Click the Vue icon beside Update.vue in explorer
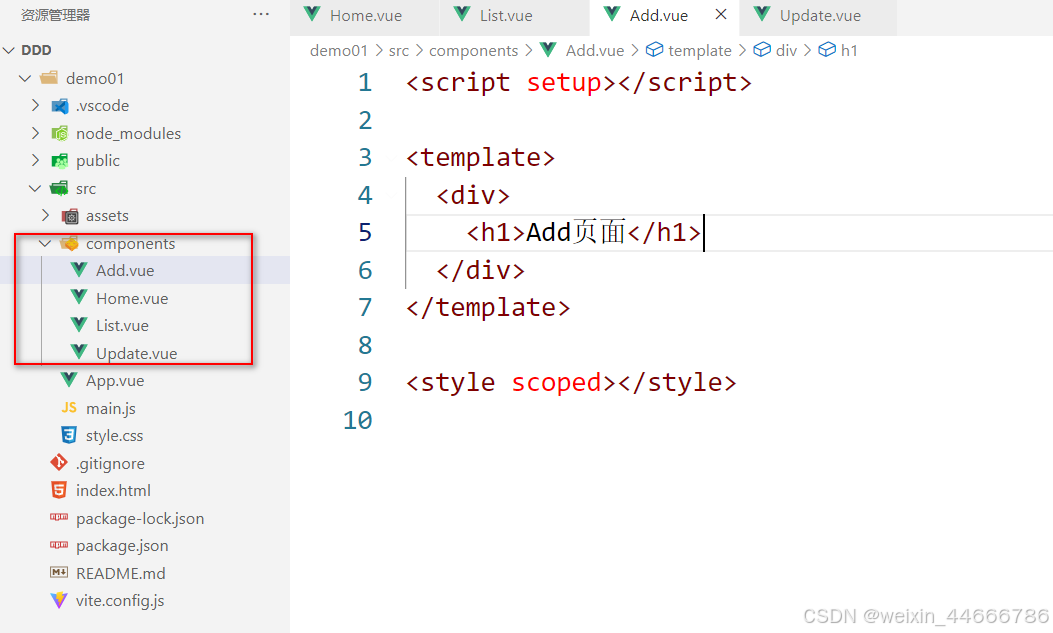This screenshot has width=1053, height=633. [79, 352]
